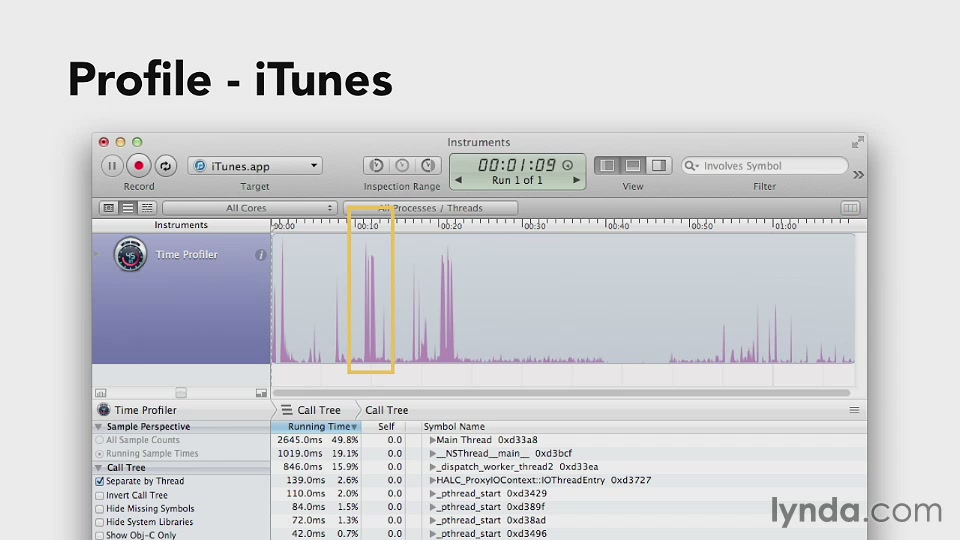The height and width of the screenshot is (540, 960).
Task: Show the toolbar overflow double chevron
Action: pyautogui.click(x=858, y=175)
